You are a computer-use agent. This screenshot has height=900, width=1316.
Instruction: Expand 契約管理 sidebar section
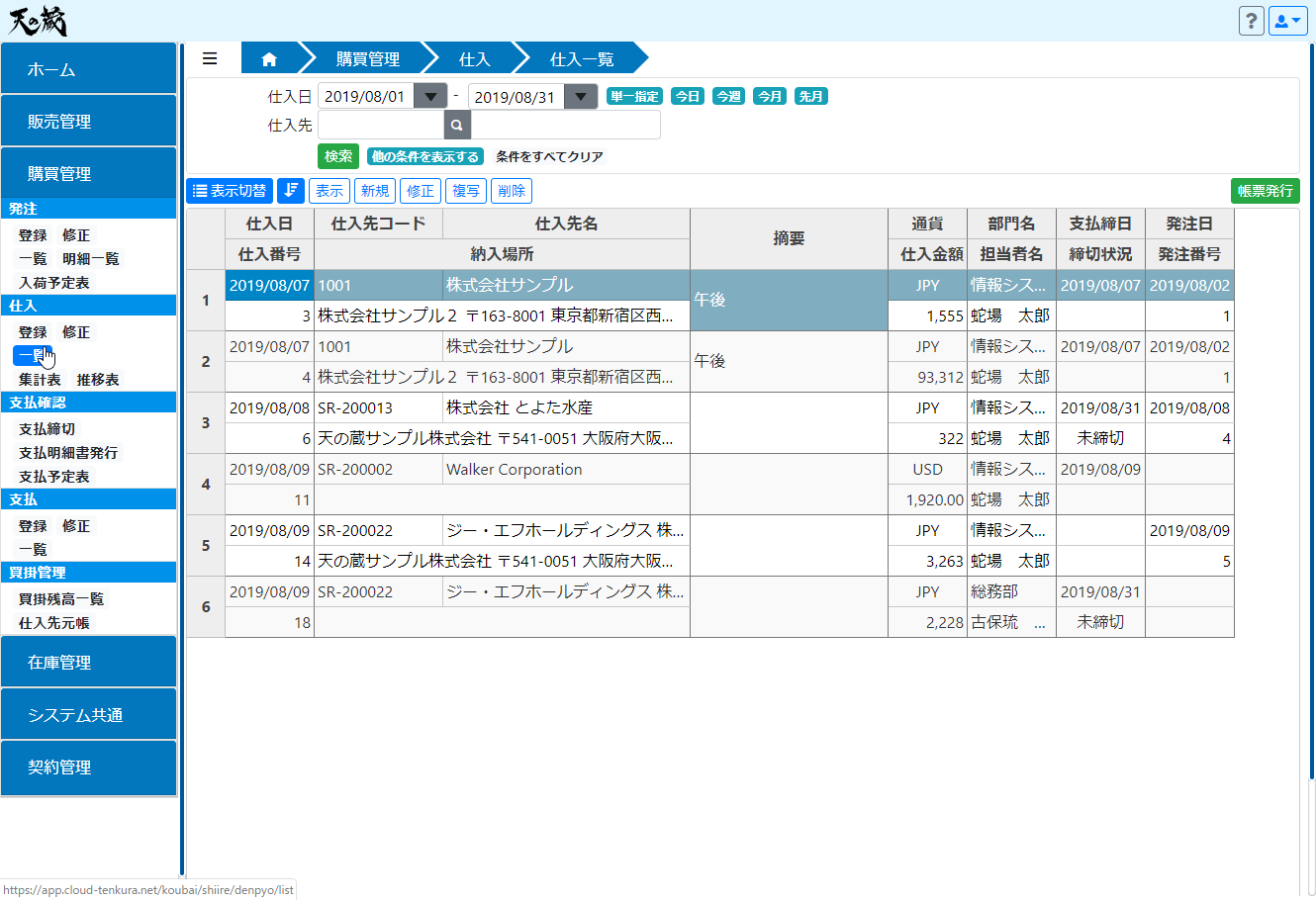pyautogui.click(x=89, y=766)
